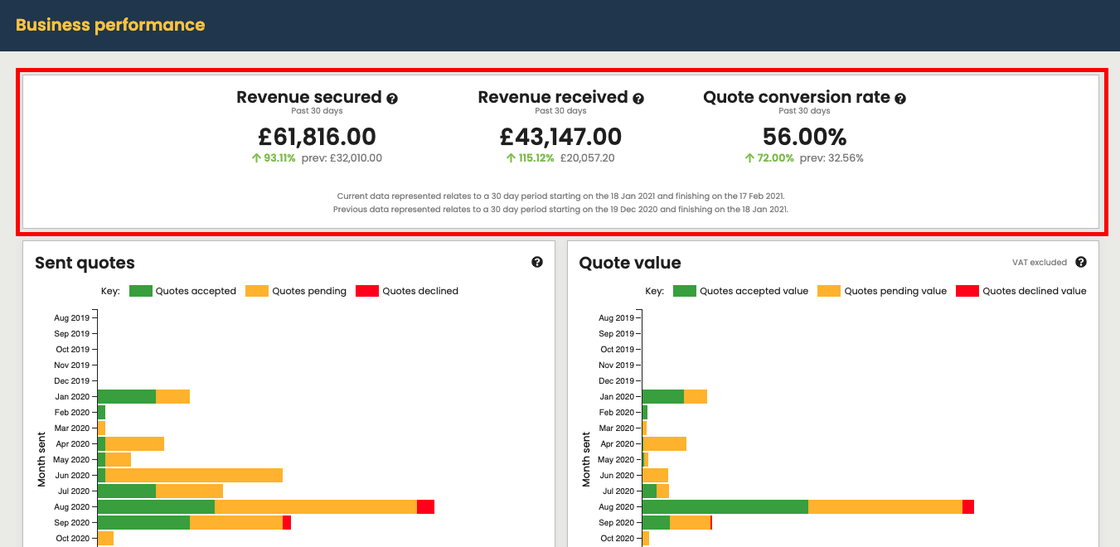This screenshot has width=1120, height=547.
Task: Click the Quote conversion rate help icon
Action: (x=900, y=99)
